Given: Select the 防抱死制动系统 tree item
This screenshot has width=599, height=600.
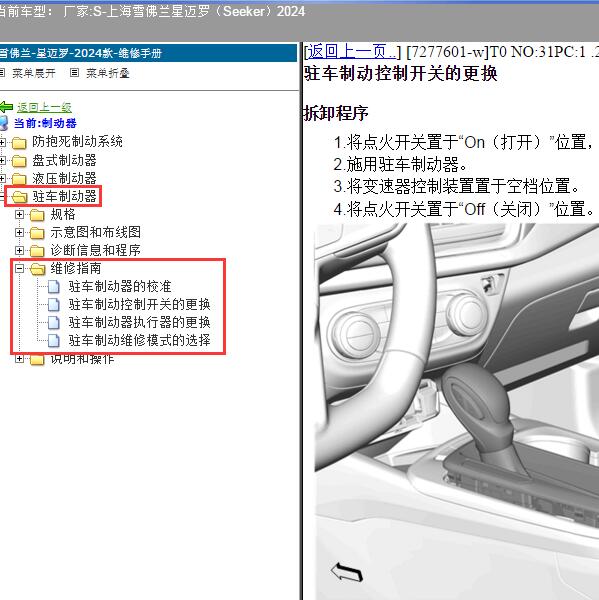Looking at the screenshot, I should tap(77, 142).
